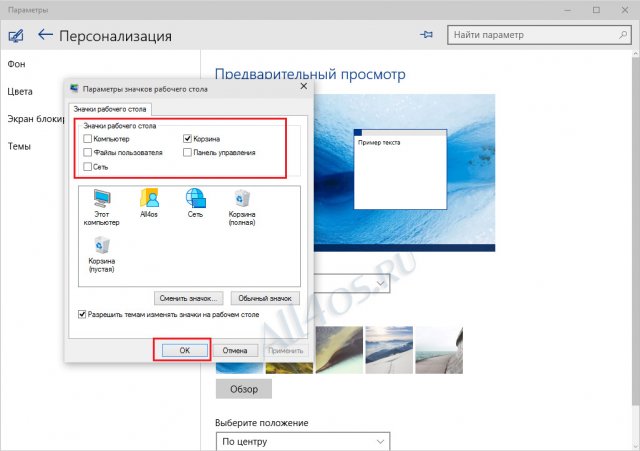Click the pin icon near search box

pos(426,35)
